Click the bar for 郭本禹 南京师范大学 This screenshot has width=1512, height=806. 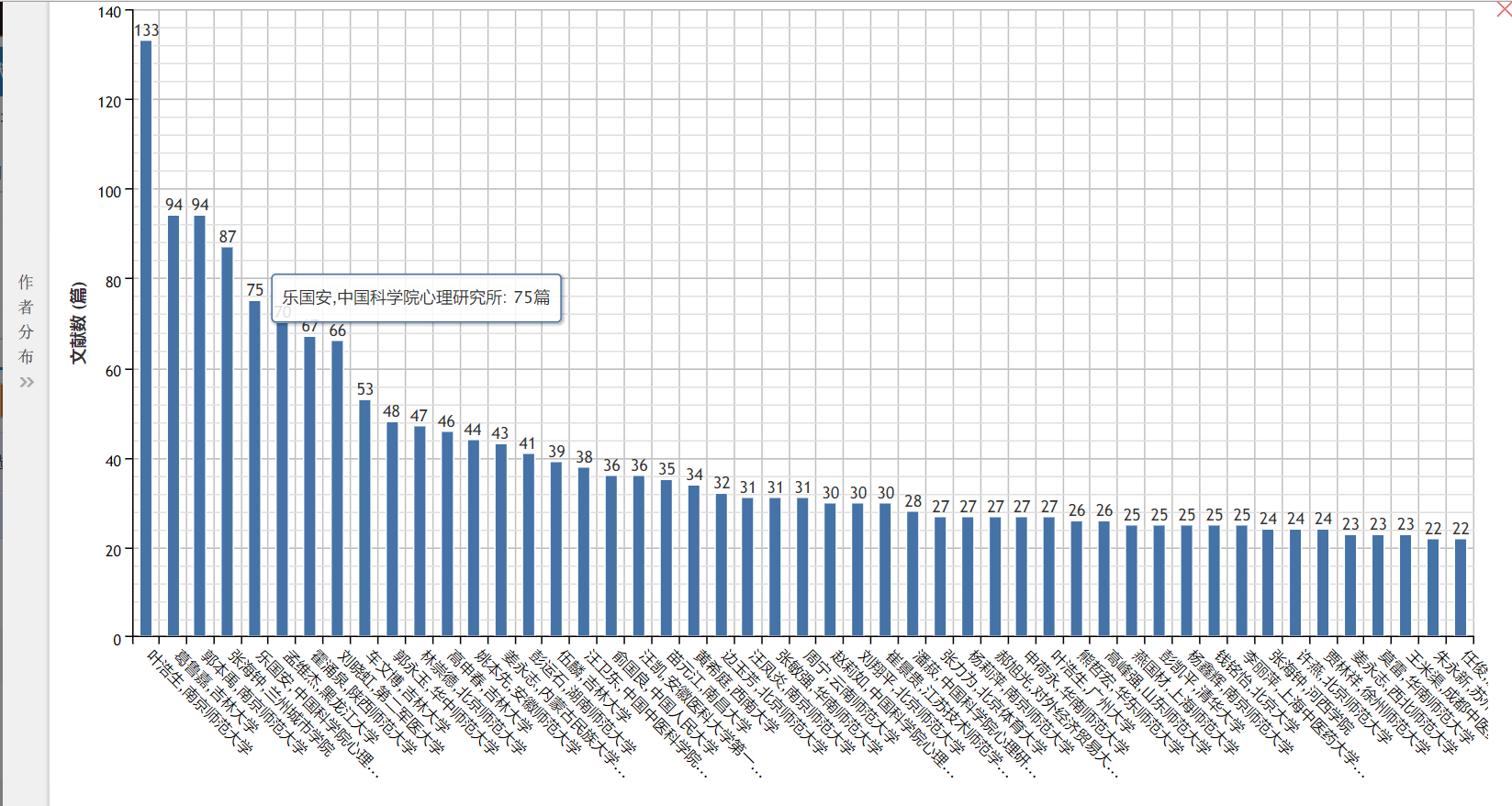(199, 426)
